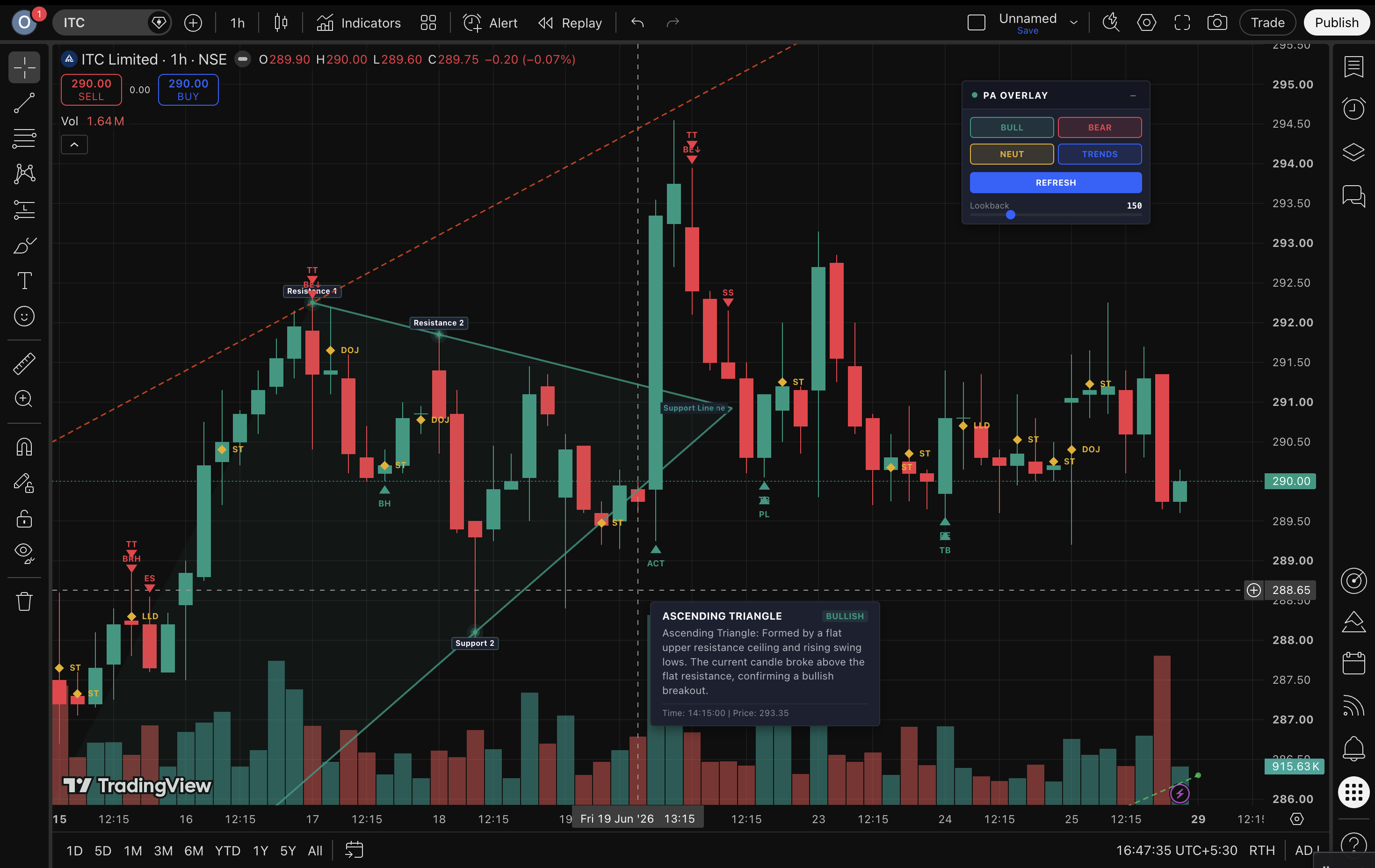Open the Alerts clock panel in right sidebar

click(x=1353, y=108)
